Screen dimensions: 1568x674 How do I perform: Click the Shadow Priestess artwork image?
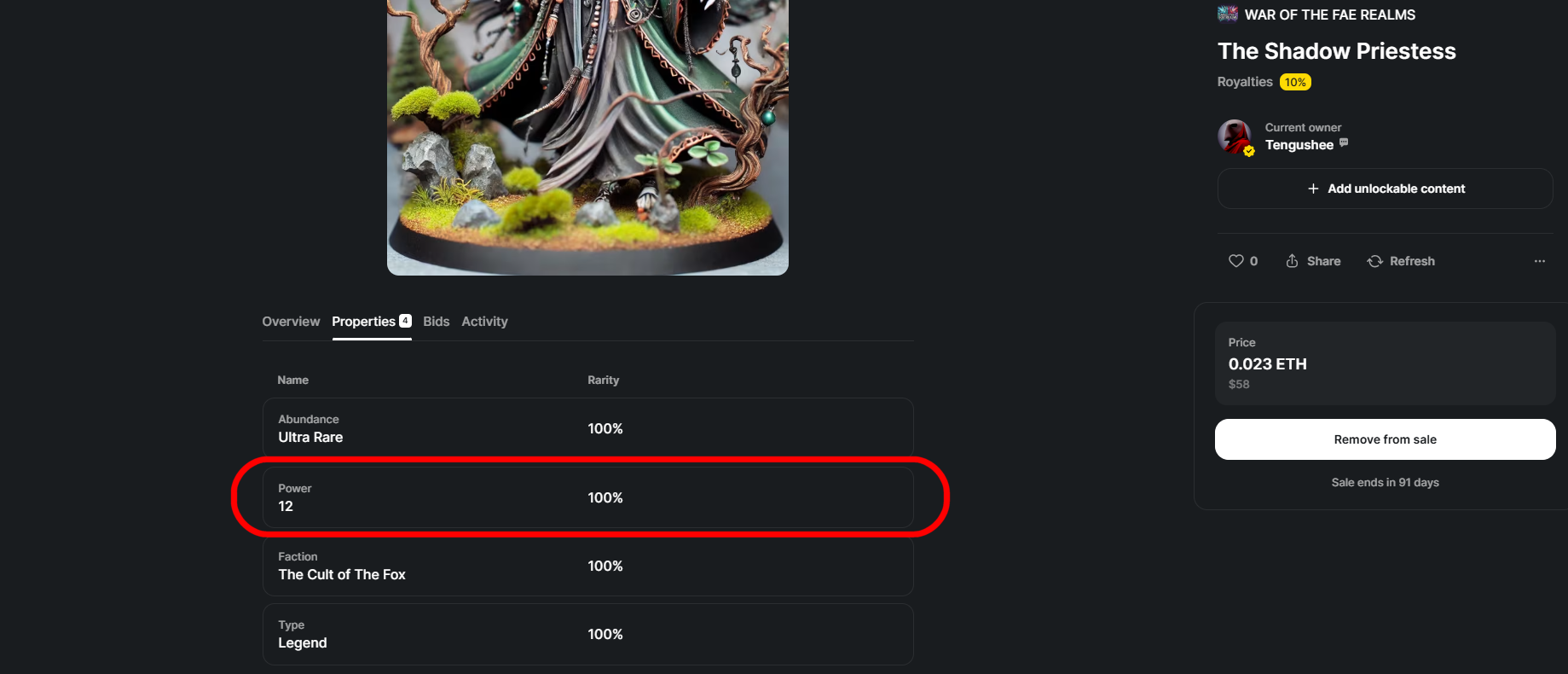[x=587, y=137]
